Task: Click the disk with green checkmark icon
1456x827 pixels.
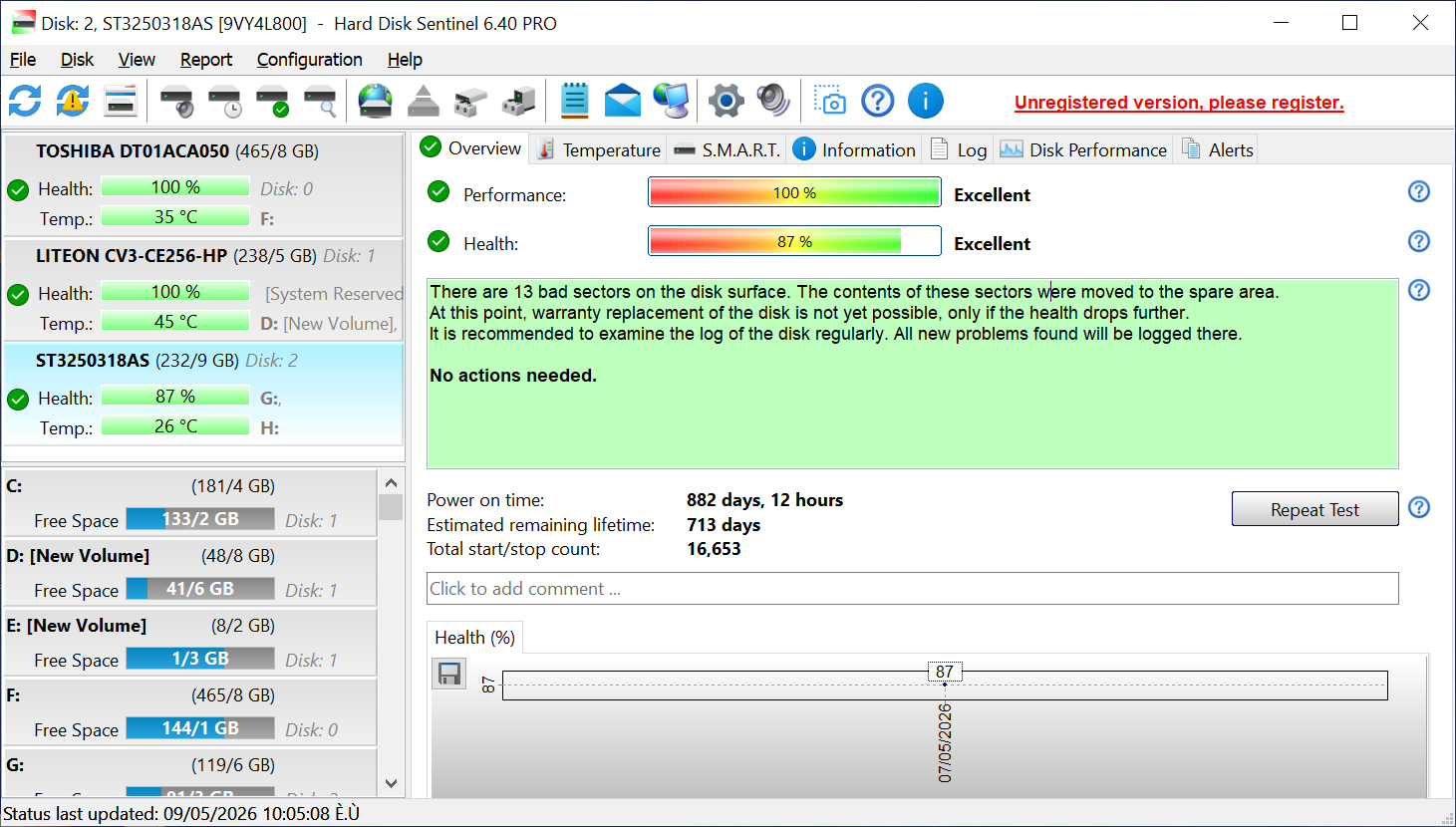Action: [272, 101]
